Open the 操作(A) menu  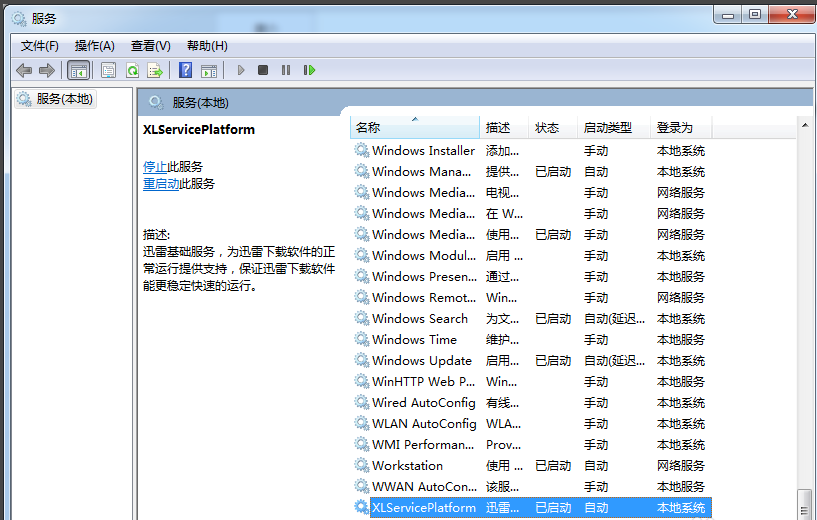click(x=94, y=46)
